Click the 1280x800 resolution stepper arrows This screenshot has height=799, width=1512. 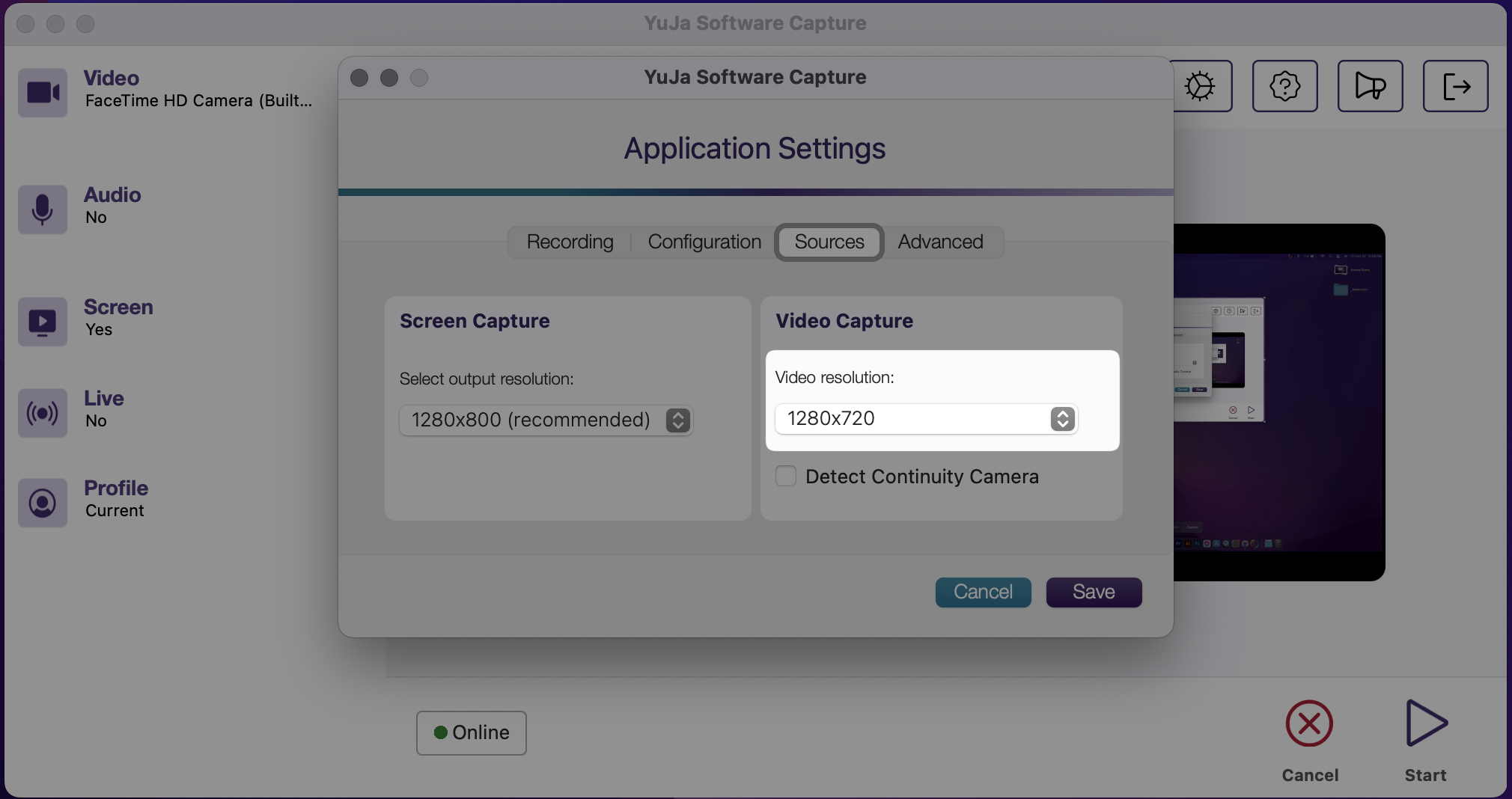tap(677, 420)
